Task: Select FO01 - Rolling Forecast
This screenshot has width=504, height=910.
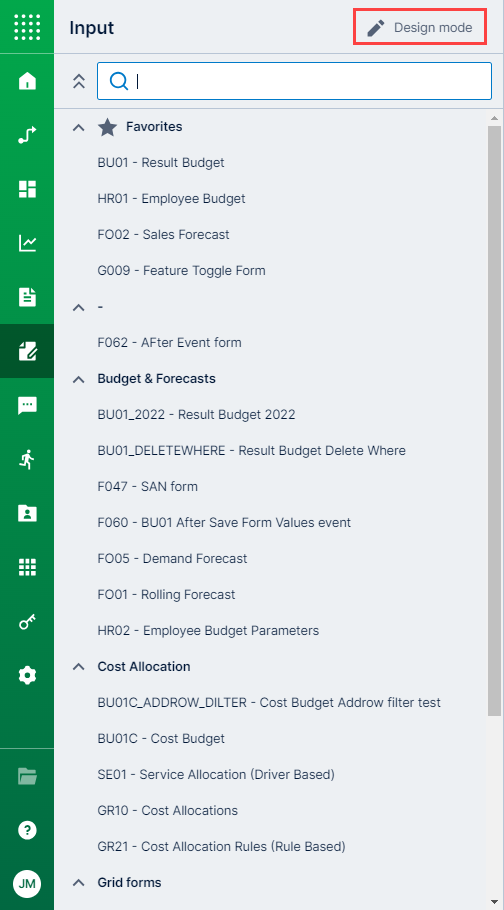Action: pos(167,594)
